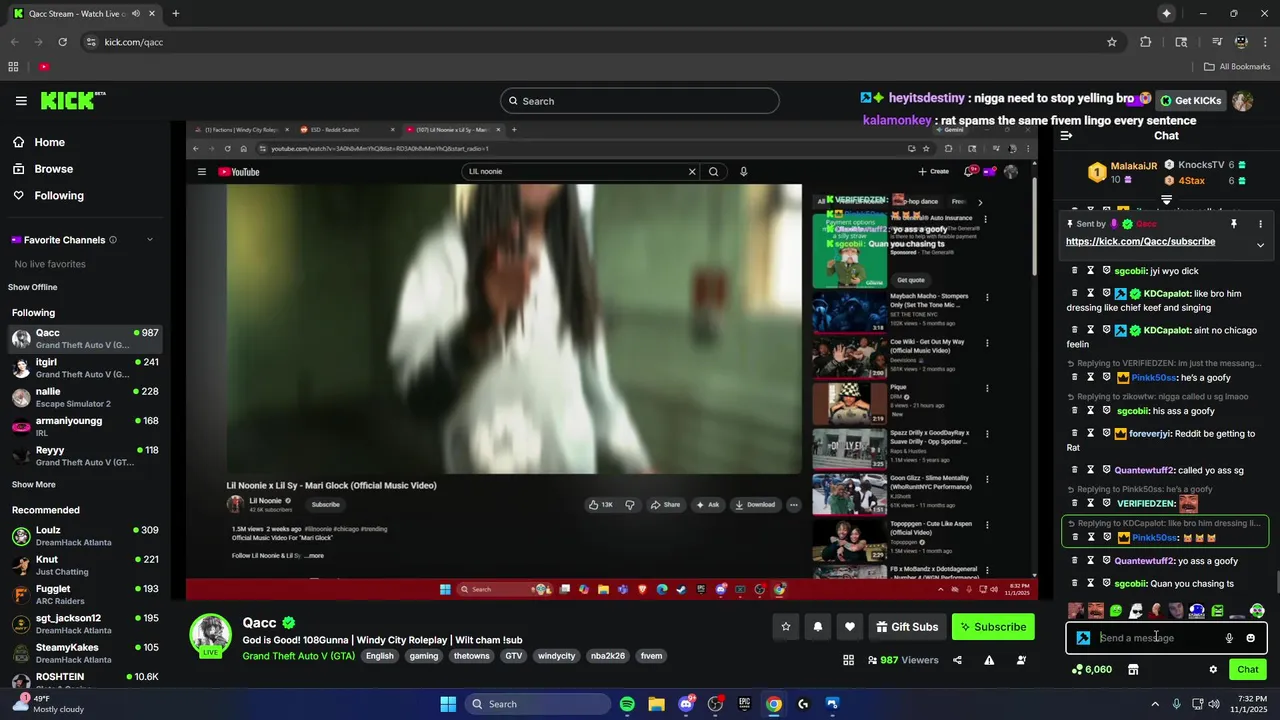Bookmark this page with the star icon
Image resolution: width=1280 pixels, height=720 pixels.
click(1111, 42)
